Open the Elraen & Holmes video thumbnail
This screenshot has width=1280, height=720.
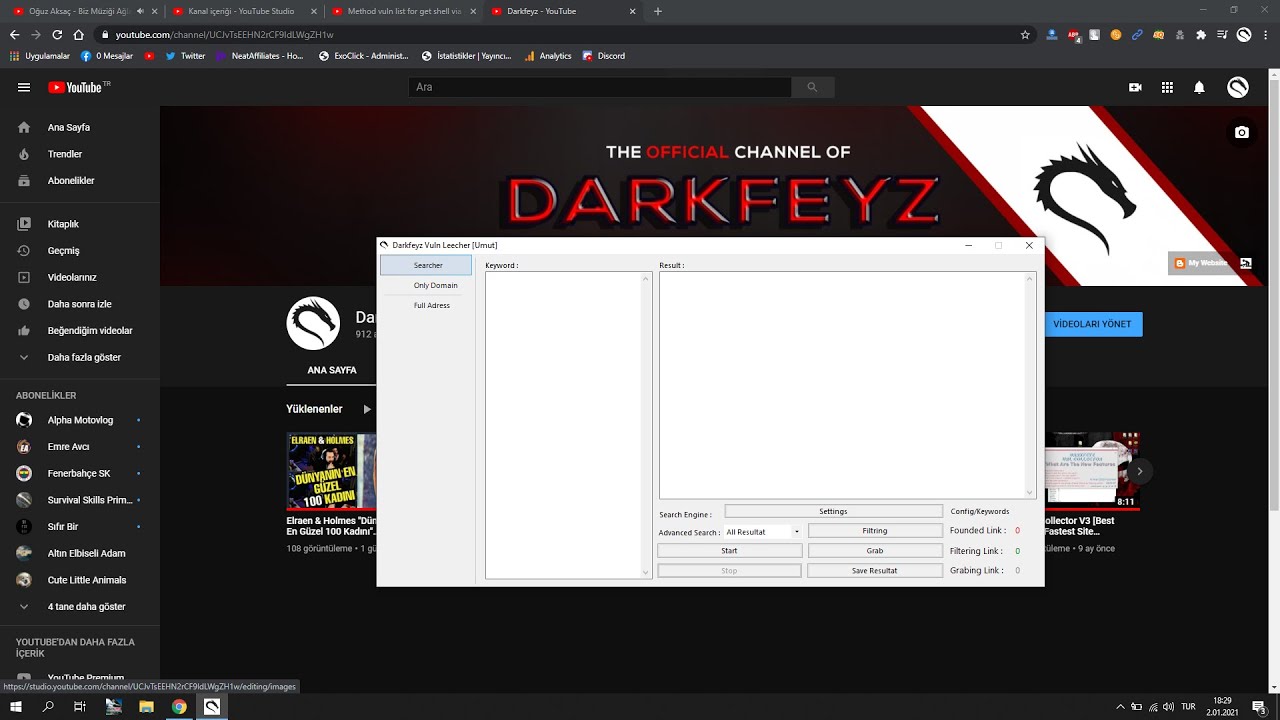(x=331, y=471)
